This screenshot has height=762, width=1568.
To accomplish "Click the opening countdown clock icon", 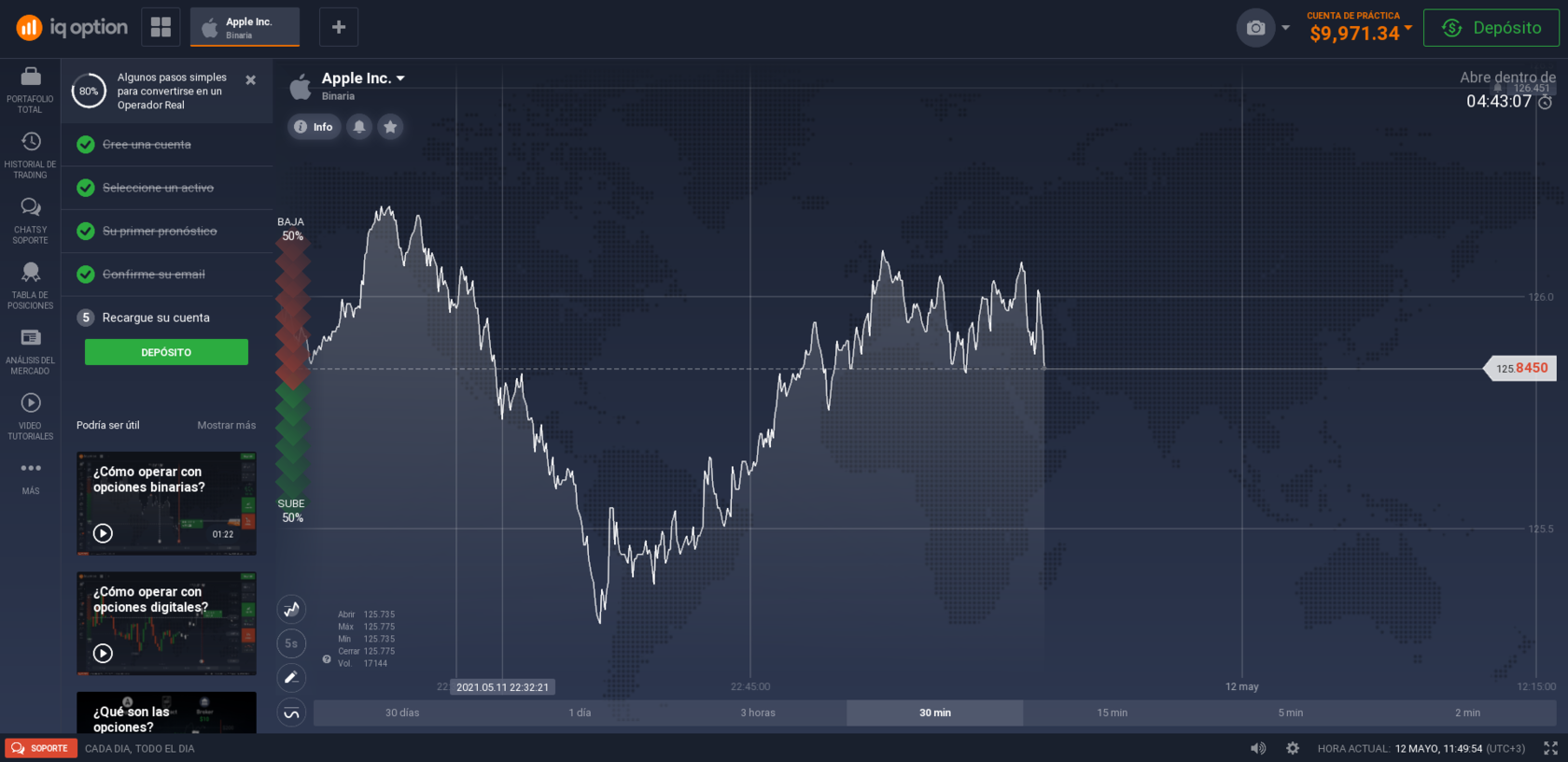I will pos(1546,103).
